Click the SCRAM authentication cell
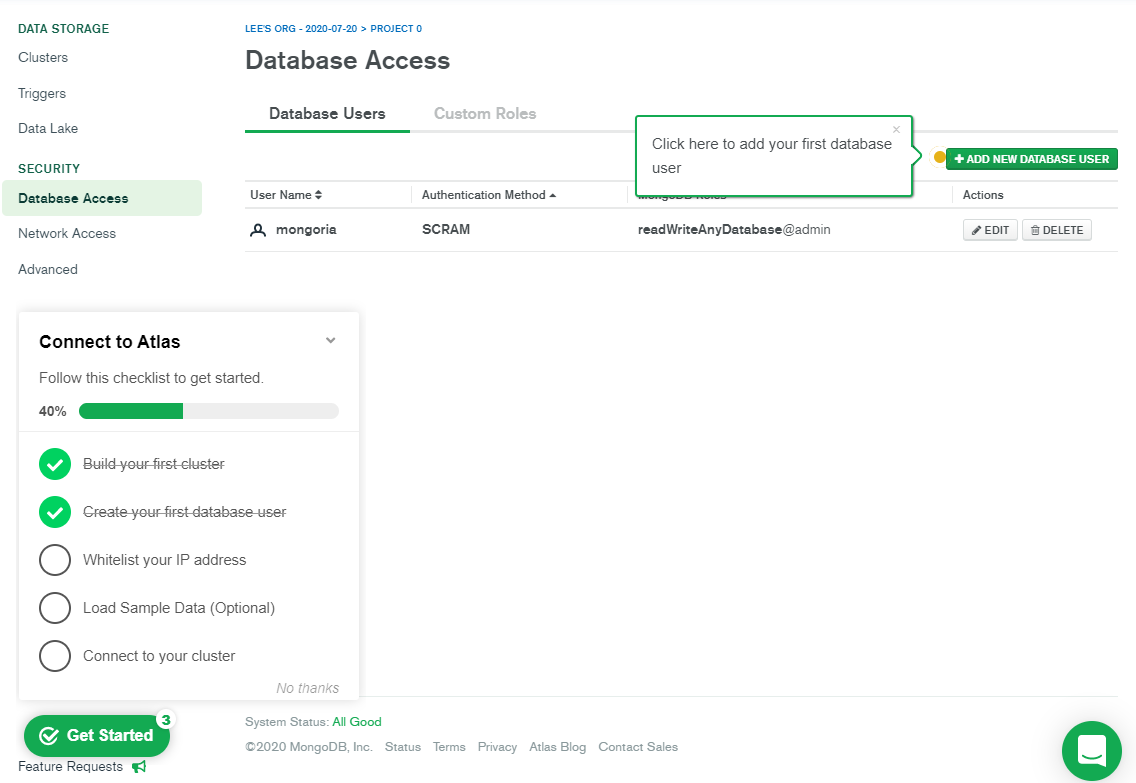Viewport: 1136px width, 783px height. 446,230
